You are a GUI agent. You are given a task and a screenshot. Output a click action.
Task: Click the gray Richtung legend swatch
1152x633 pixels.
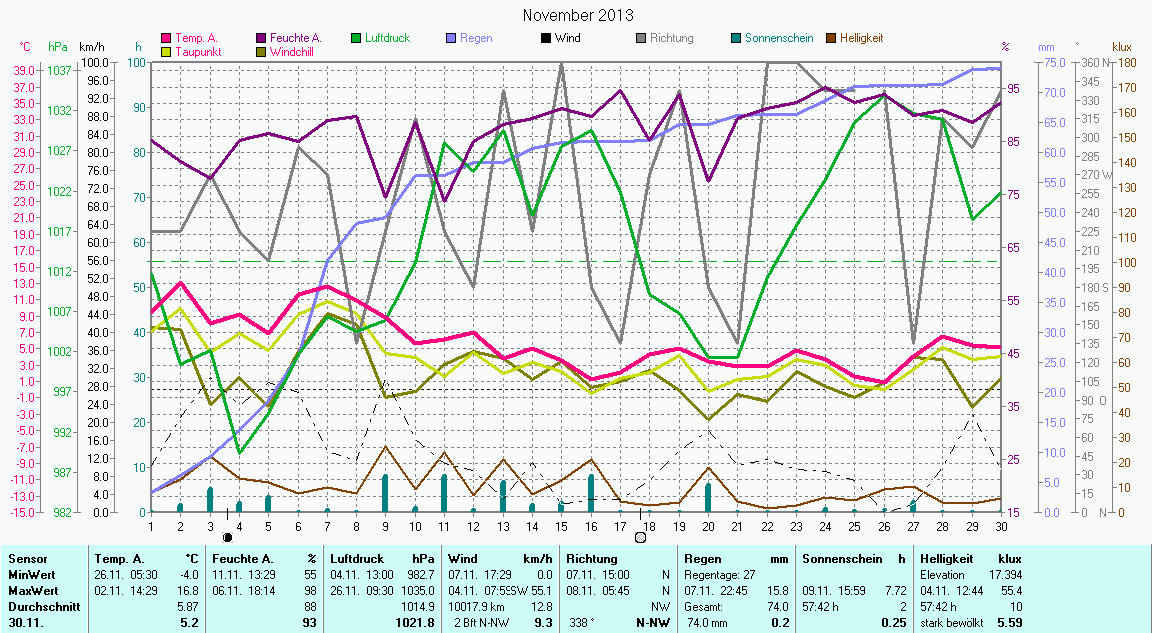(x=640, y=38)
